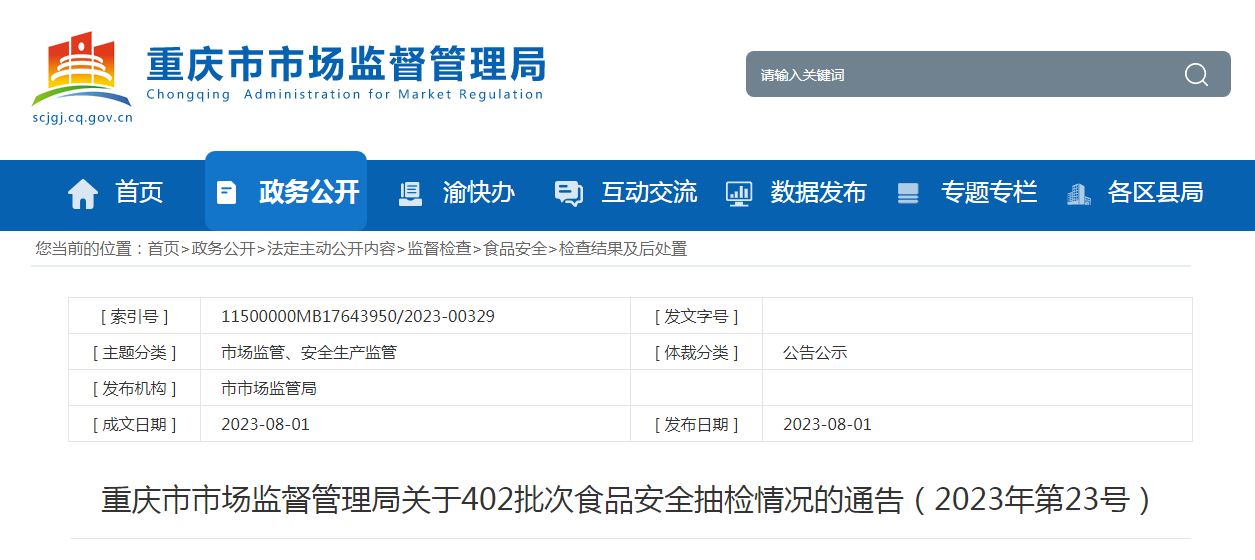The width and height of the screenshot is (1255, 560).
Task: Click the article title about 402批次食品安全抽检
Action: click(x=628, y=499)
